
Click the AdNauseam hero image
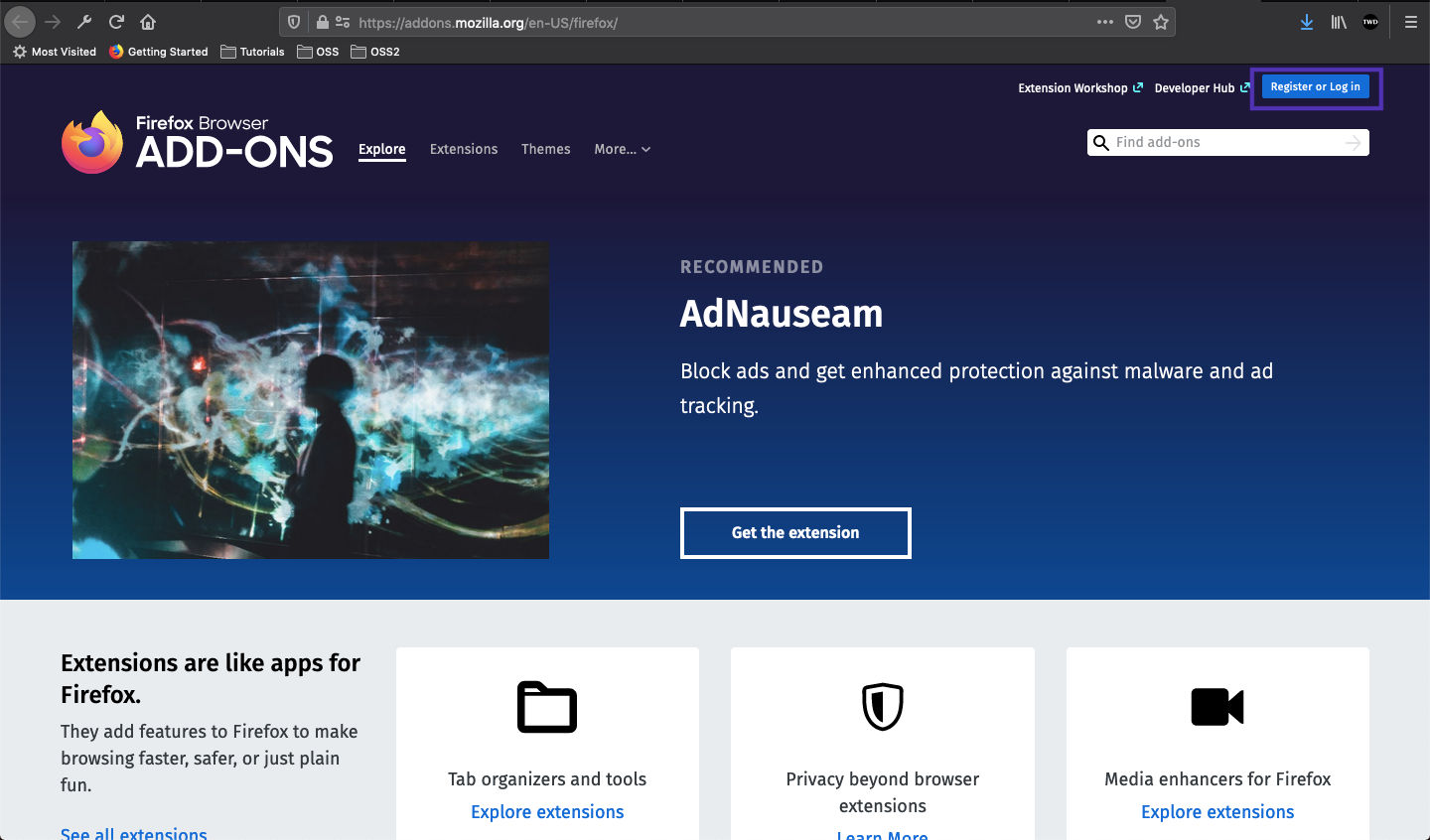pos(311,400)
